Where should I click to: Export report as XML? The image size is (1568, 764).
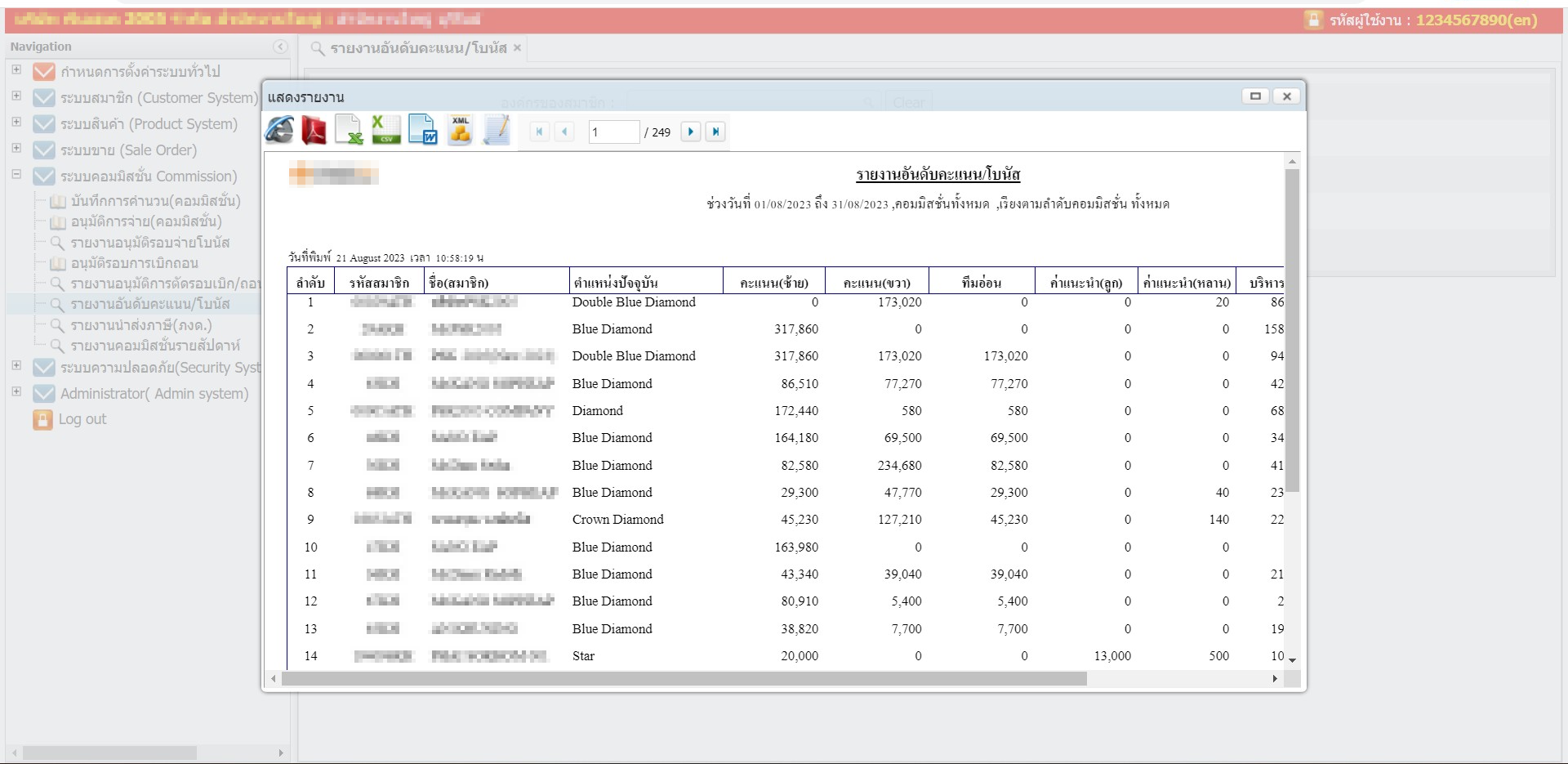(x=460, y=131)
